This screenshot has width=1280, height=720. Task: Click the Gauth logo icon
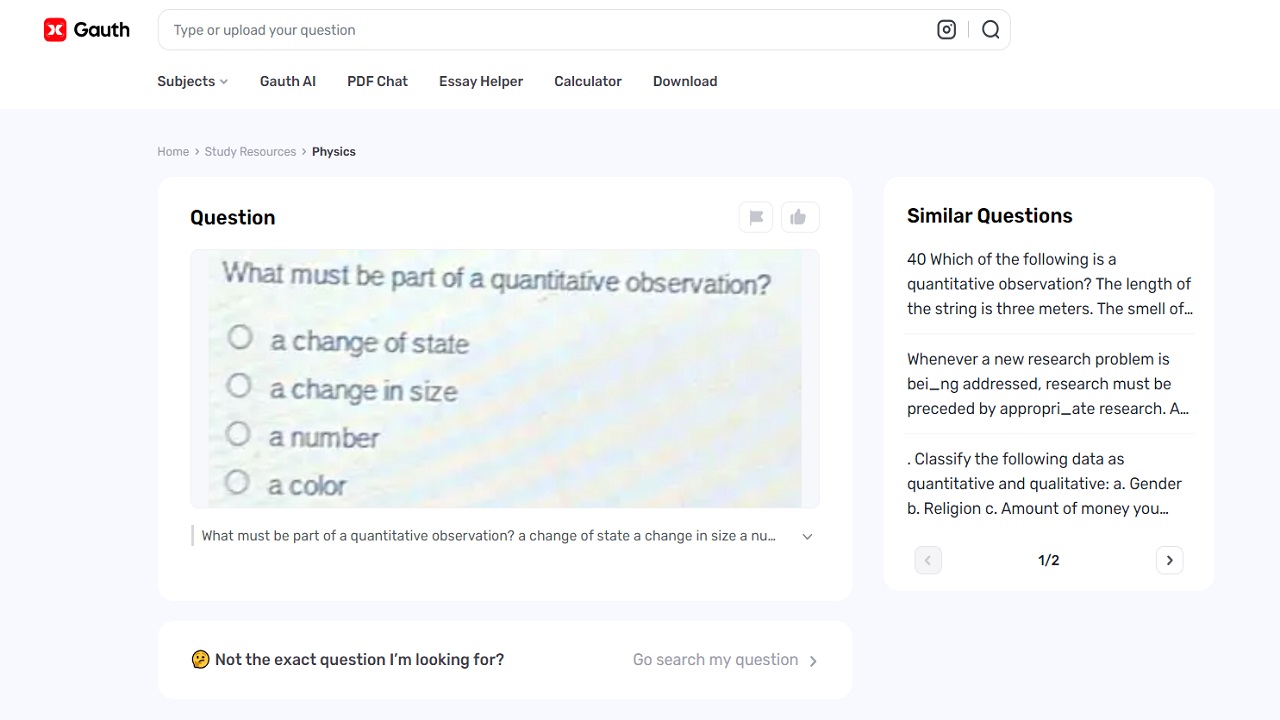tap(56, 29)
